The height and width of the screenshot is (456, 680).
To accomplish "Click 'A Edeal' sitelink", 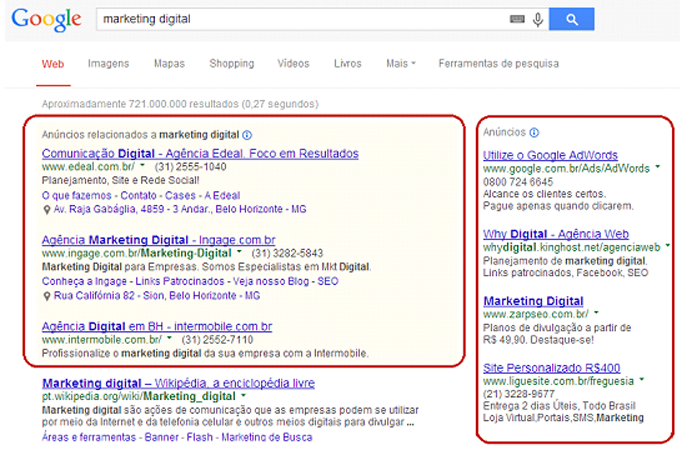I will [222, 196].
